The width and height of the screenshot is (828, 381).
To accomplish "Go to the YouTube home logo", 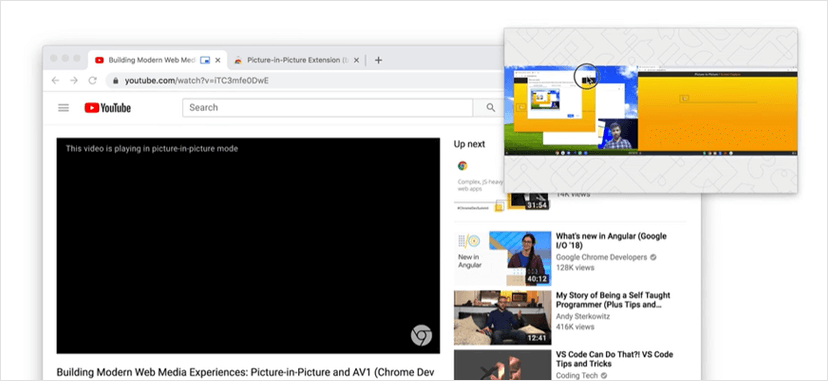I will click(108, 108).
